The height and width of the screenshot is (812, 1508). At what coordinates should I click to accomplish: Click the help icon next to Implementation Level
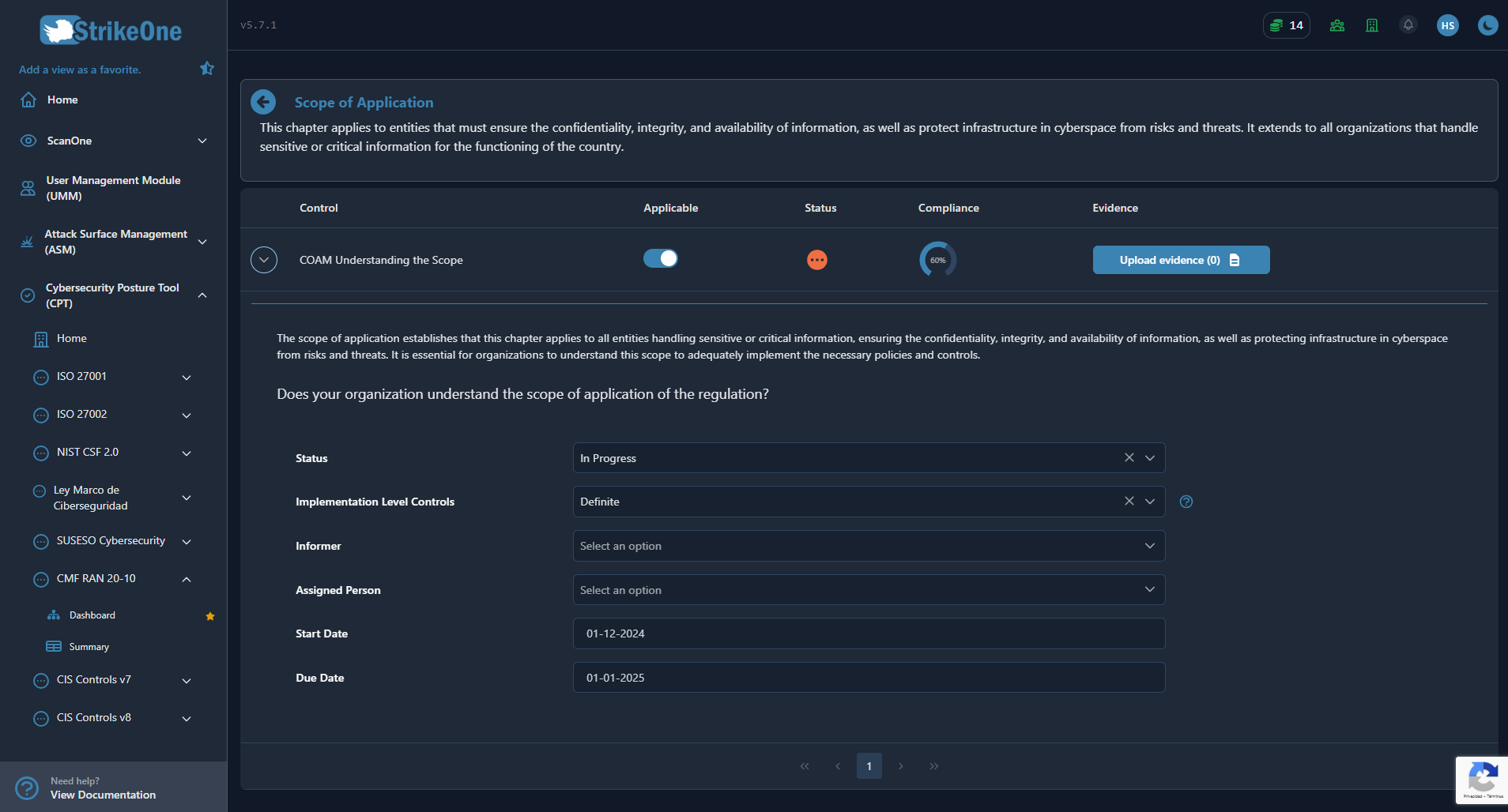[x=1186, y=502]
